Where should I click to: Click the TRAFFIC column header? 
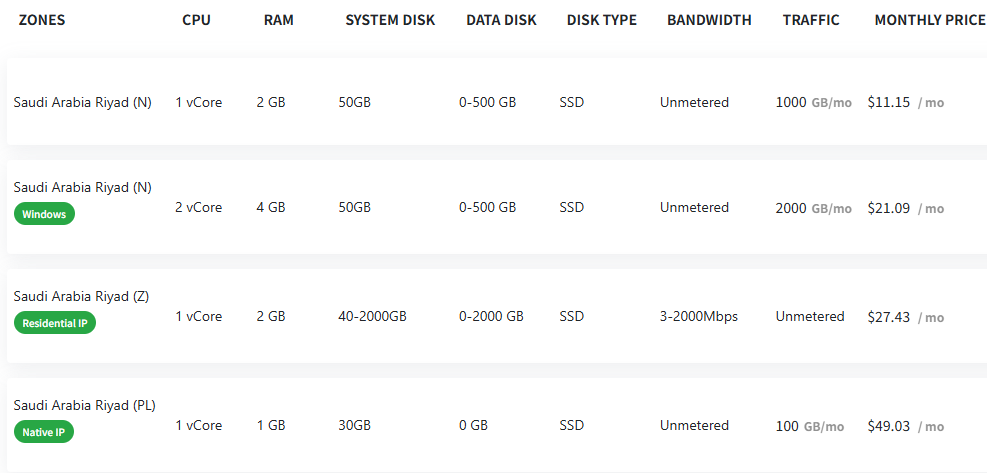click(x=811, y=20)
